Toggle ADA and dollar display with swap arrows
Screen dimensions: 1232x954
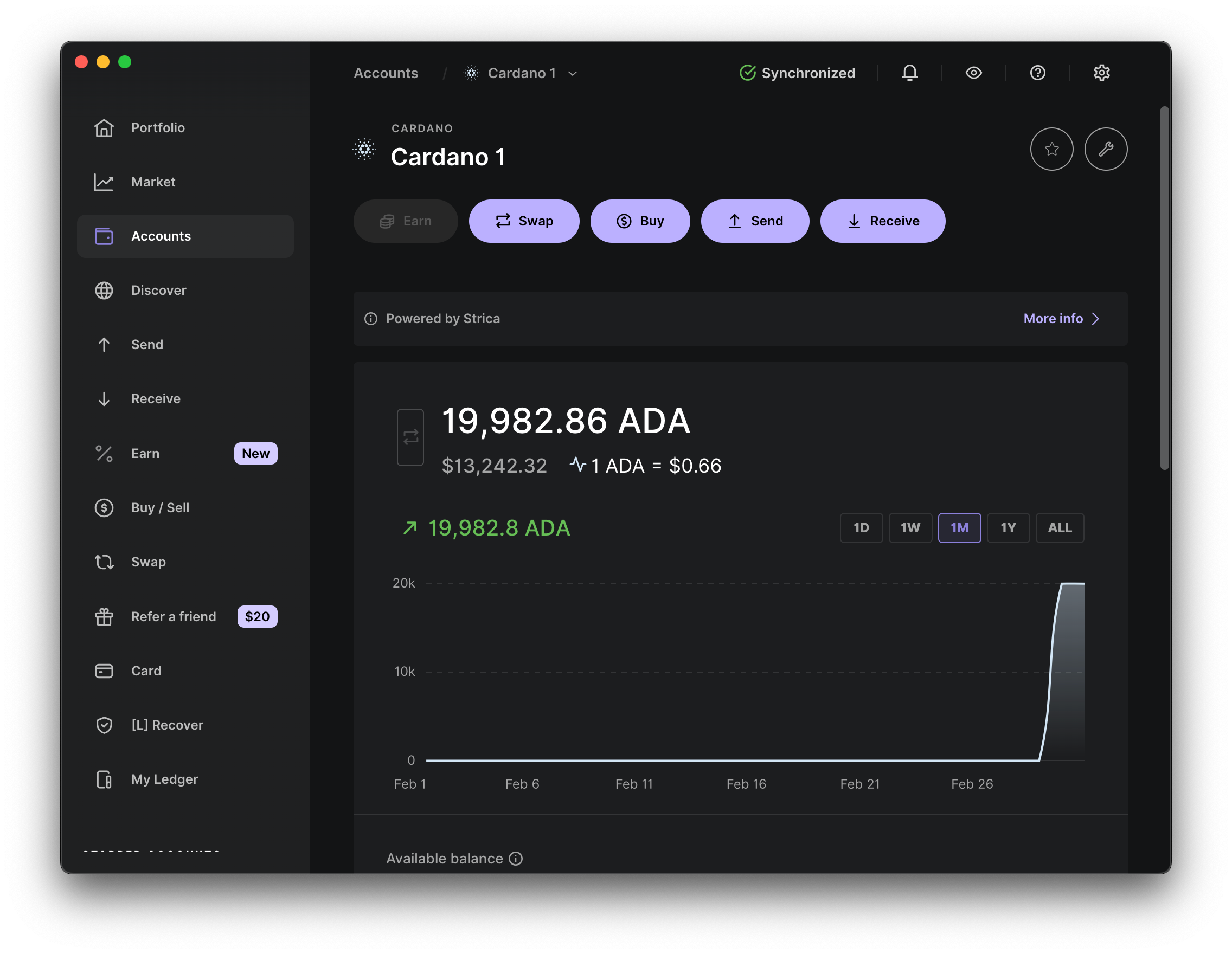pyautogui.click(x=410, y=437)
